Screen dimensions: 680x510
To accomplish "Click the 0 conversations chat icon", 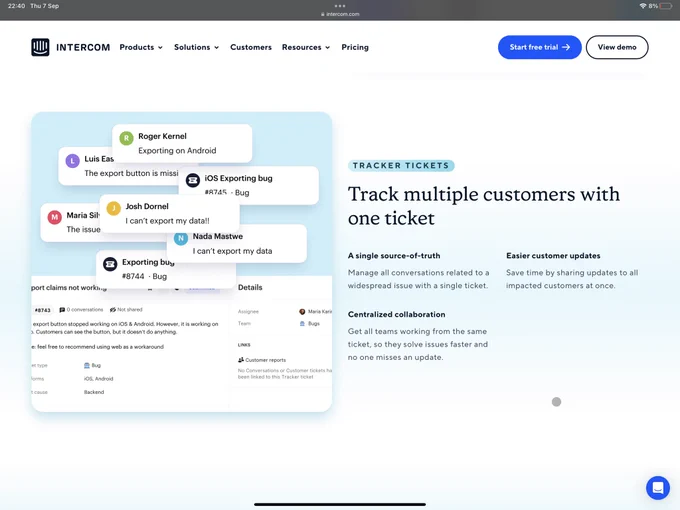I will (62, 310).
